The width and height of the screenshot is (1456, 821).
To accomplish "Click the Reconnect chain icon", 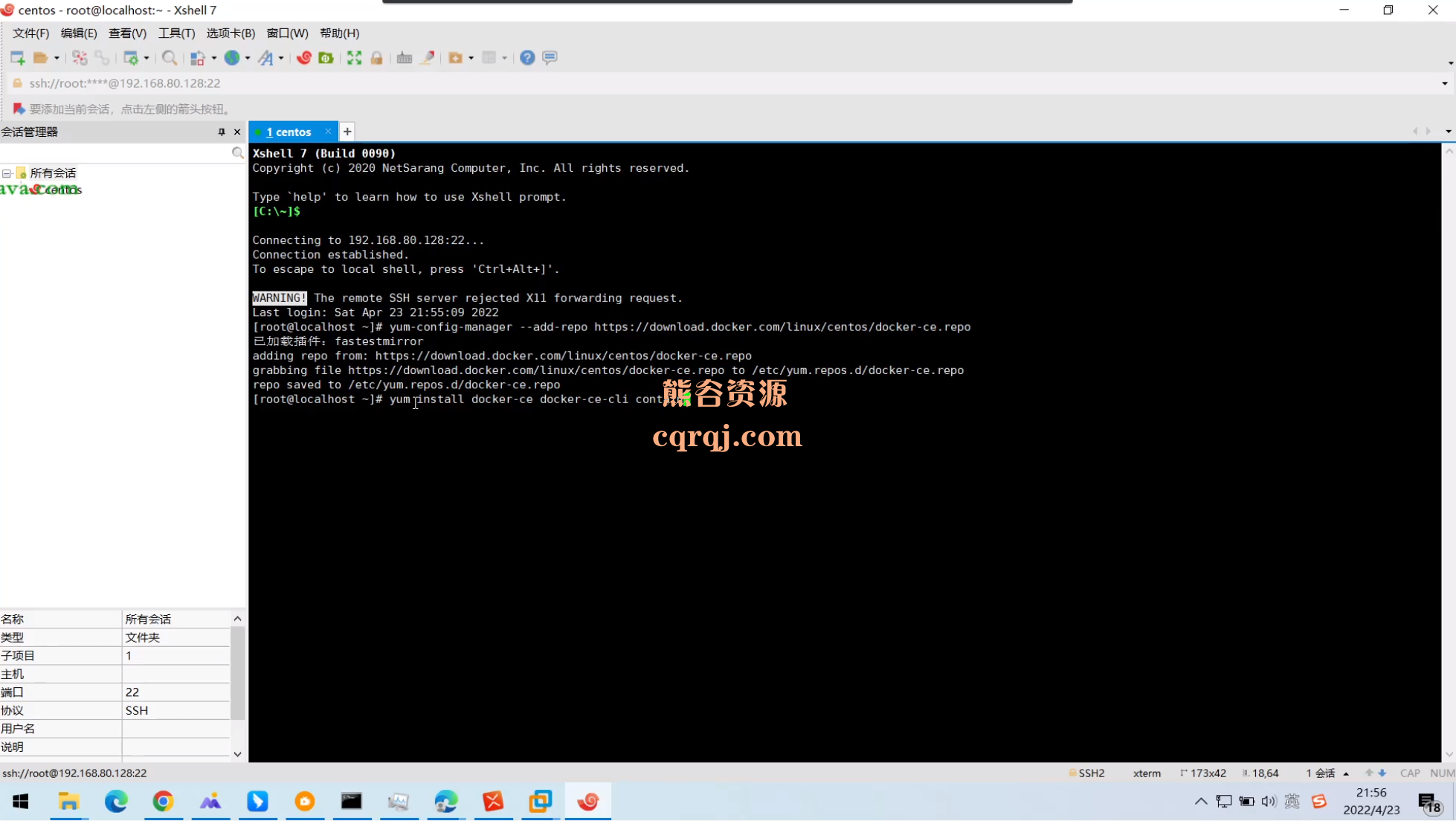I will pyautogui.click(x=102, y=58).
